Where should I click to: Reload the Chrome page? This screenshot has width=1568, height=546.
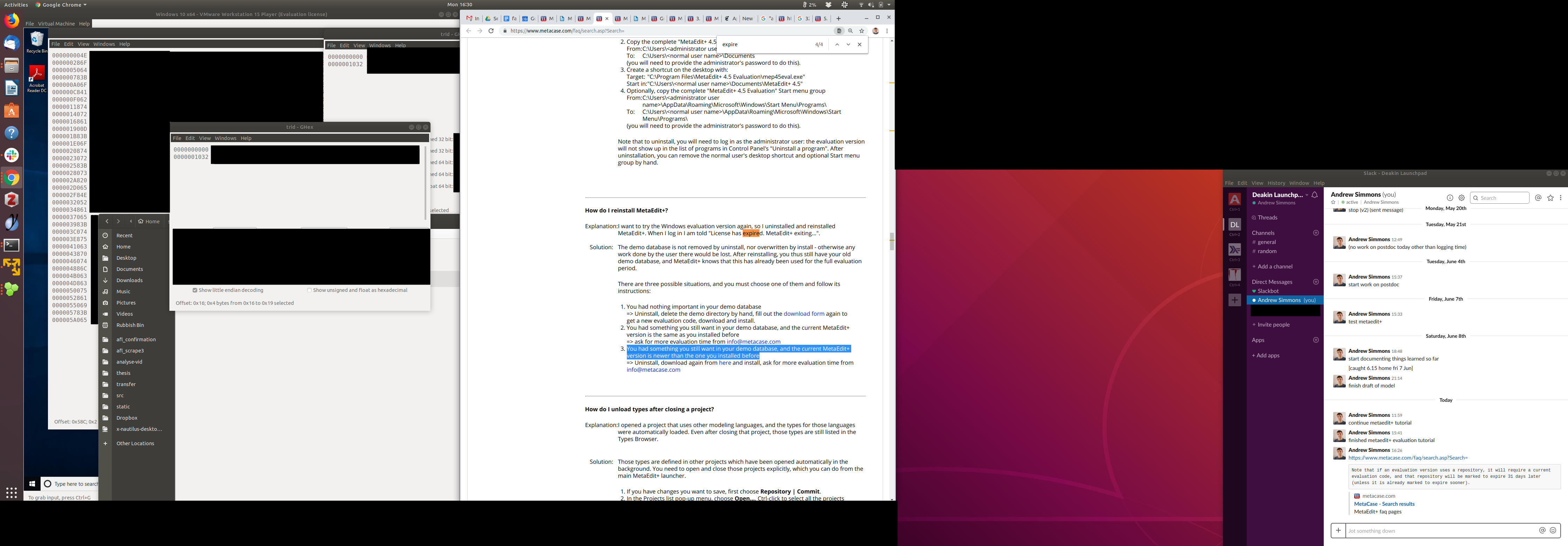coord(491,31)
